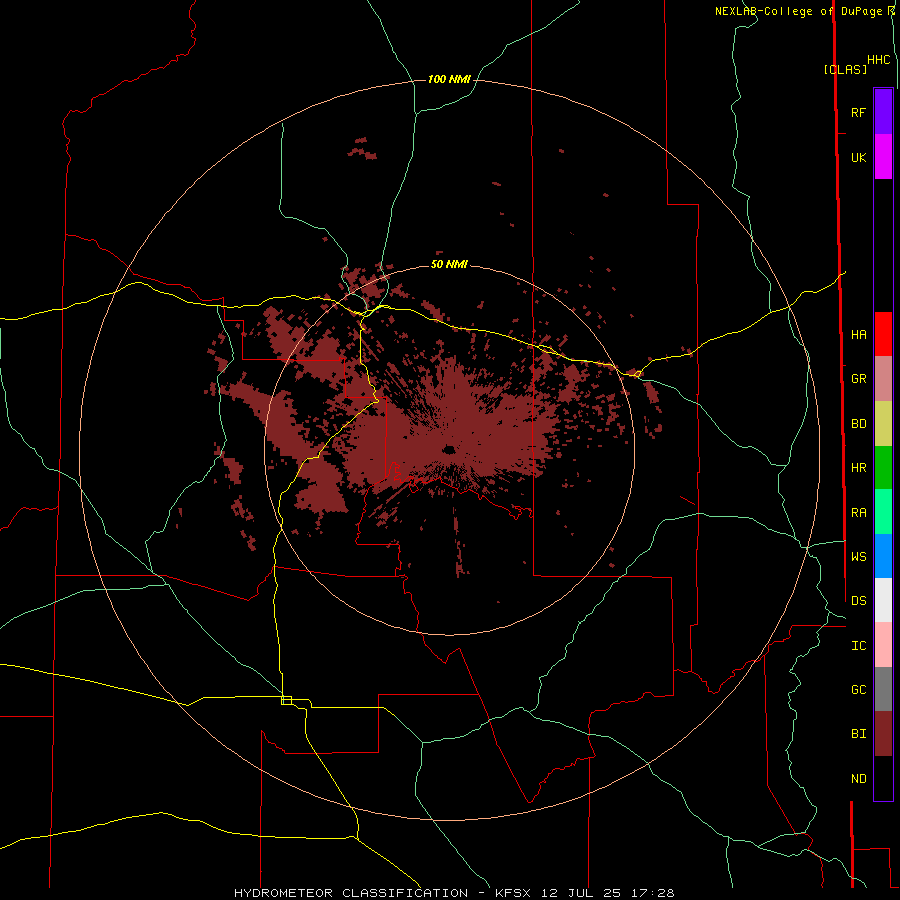Click the ND black legend swatch

point(883,778)
